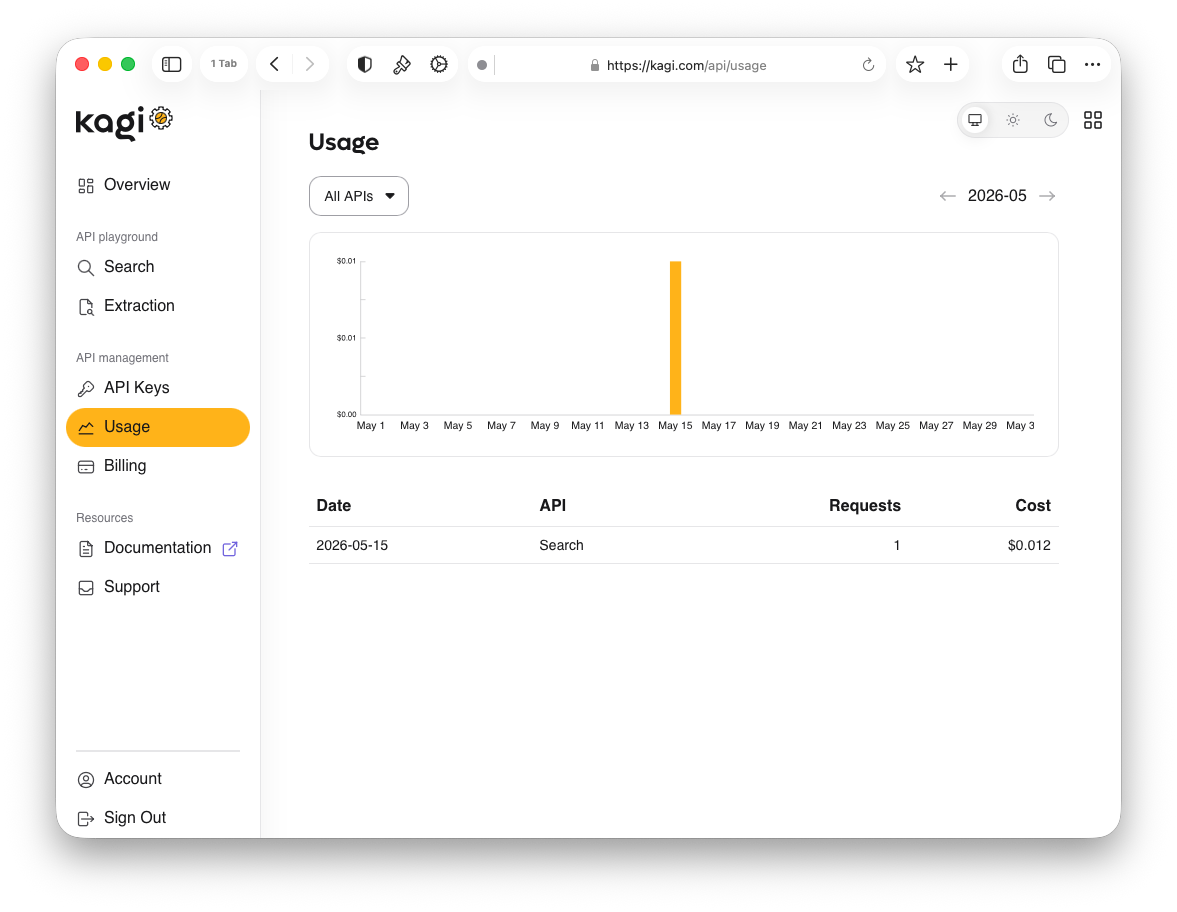Click the external link icon beside Documentation
The height and width of the screenshot is (912, 1177).
coord(230,549)
